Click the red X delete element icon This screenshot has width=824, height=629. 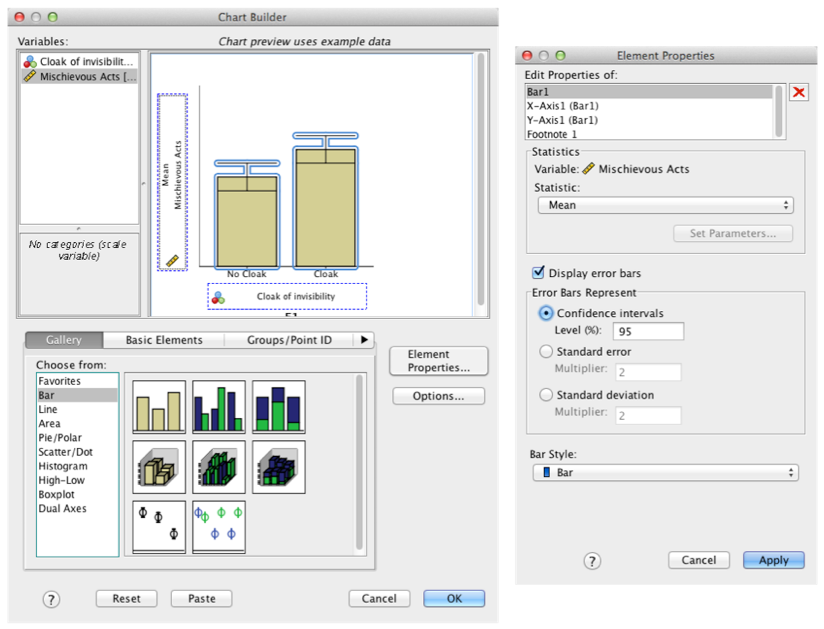pyautogui.click(x=799, y=93)
